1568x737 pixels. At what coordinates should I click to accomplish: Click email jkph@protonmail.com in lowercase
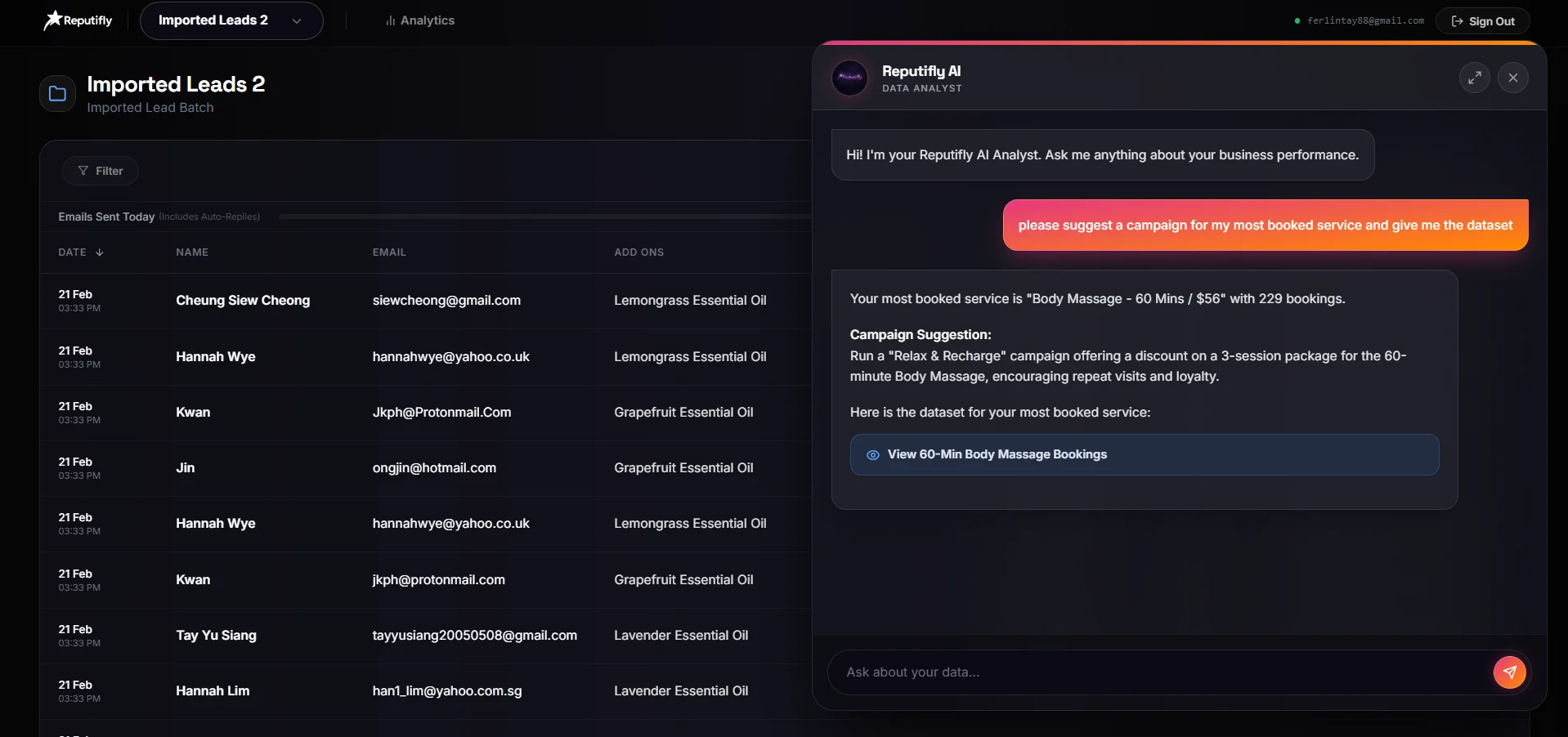point(438,580)
